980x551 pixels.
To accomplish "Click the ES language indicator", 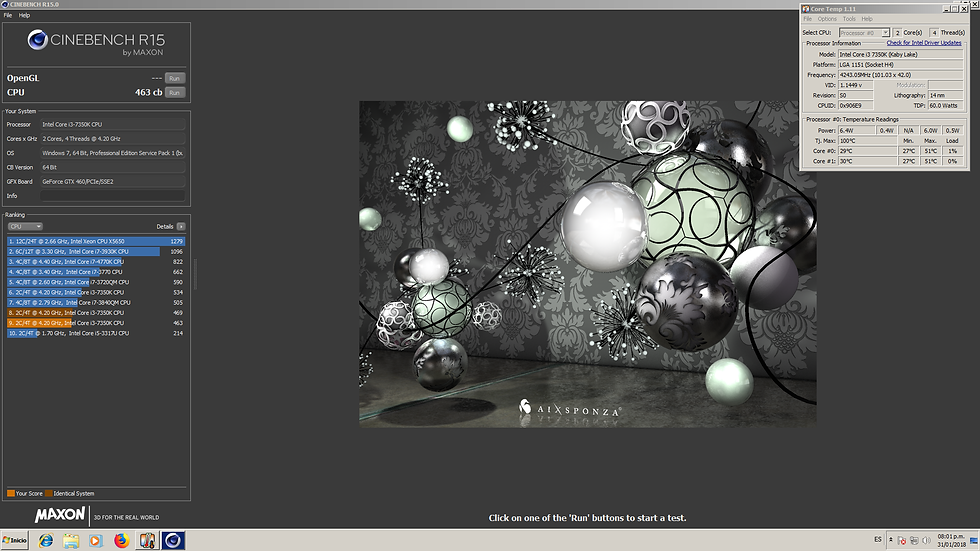I will click(878, 540).
